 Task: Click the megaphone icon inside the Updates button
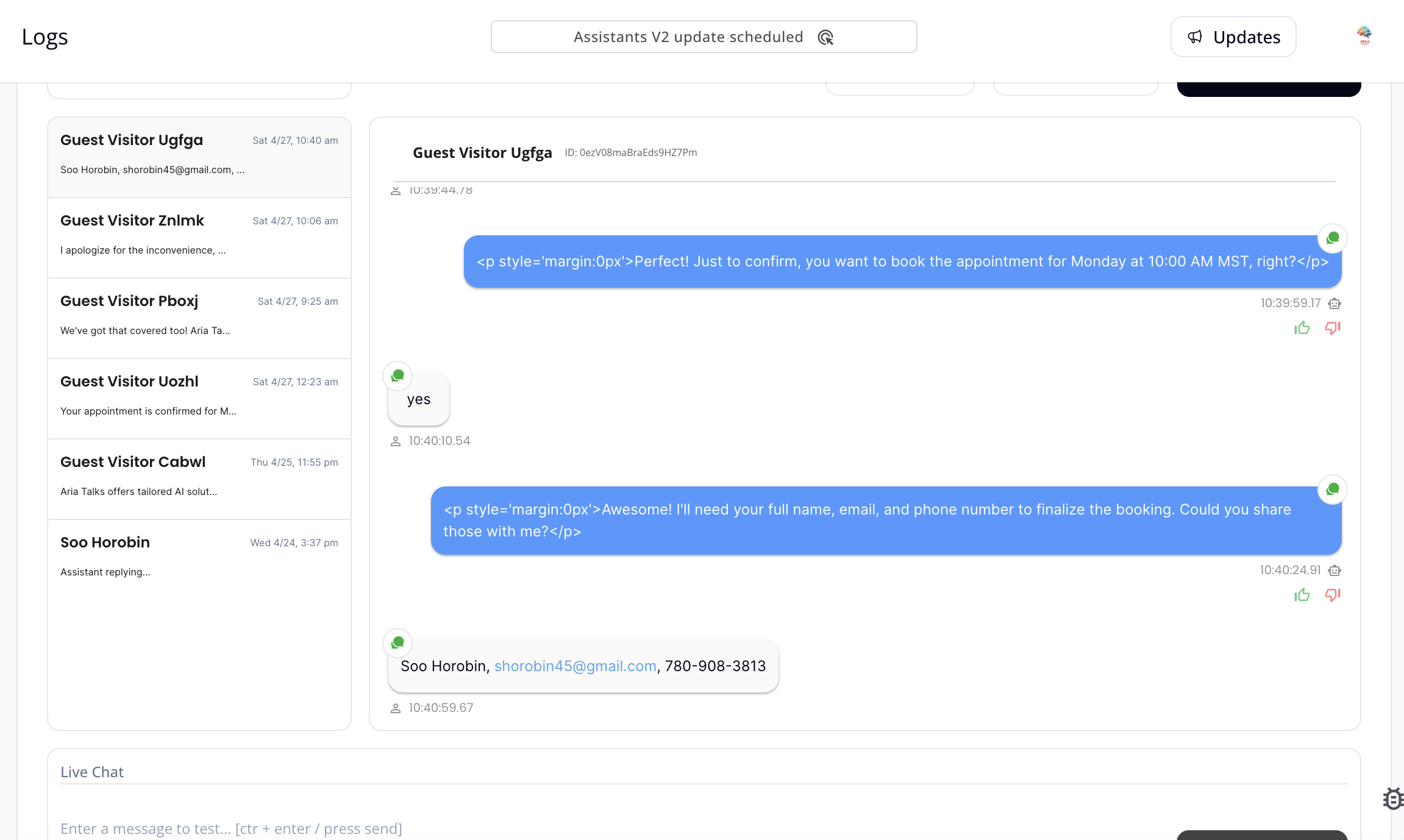[1195, 37]
